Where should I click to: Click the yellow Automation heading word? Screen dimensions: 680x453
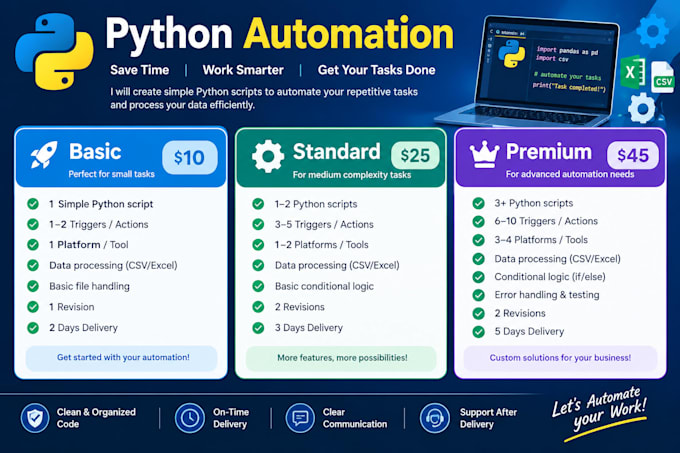tap(349, 34)
